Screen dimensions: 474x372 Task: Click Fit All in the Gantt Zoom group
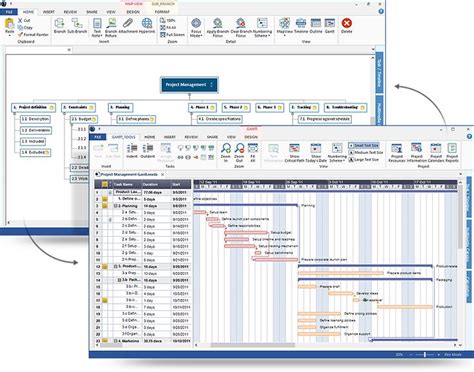click(x=253, y=153)
